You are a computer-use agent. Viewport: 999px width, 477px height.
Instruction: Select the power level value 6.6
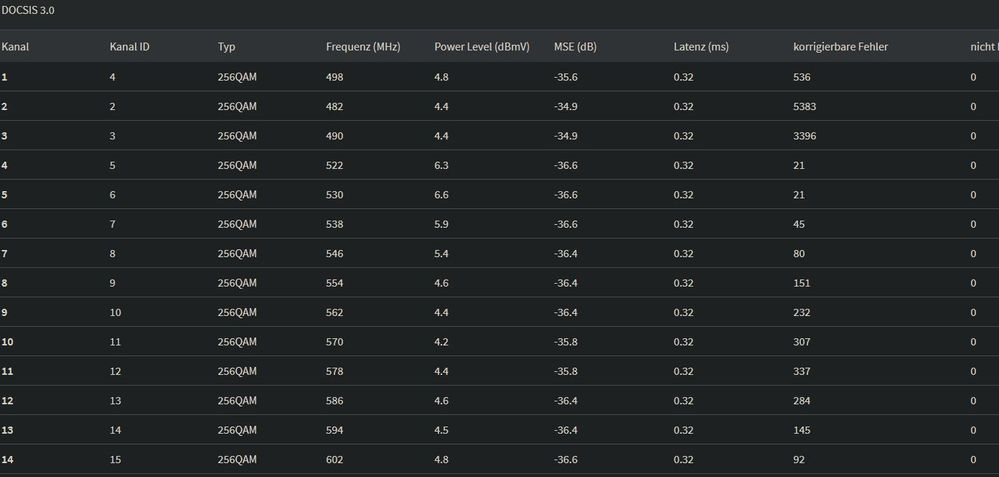click(442, 195)
